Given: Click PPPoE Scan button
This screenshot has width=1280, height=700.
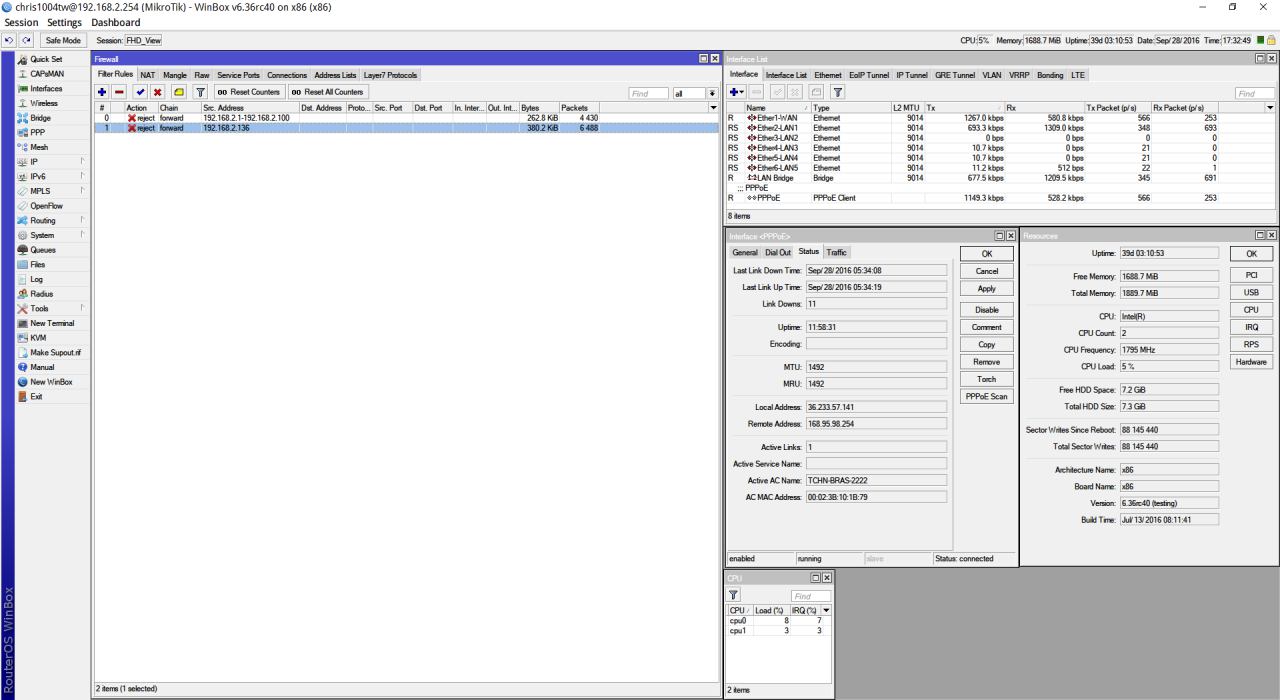Looking at the screenshot, I should (986, 397).
